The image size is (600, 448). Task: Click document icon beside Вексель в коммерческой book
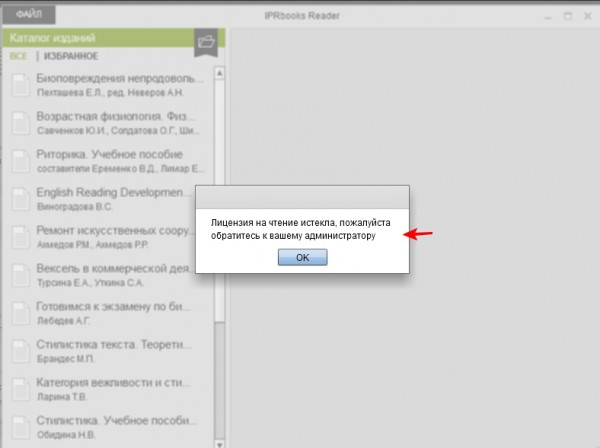(21, 275)
